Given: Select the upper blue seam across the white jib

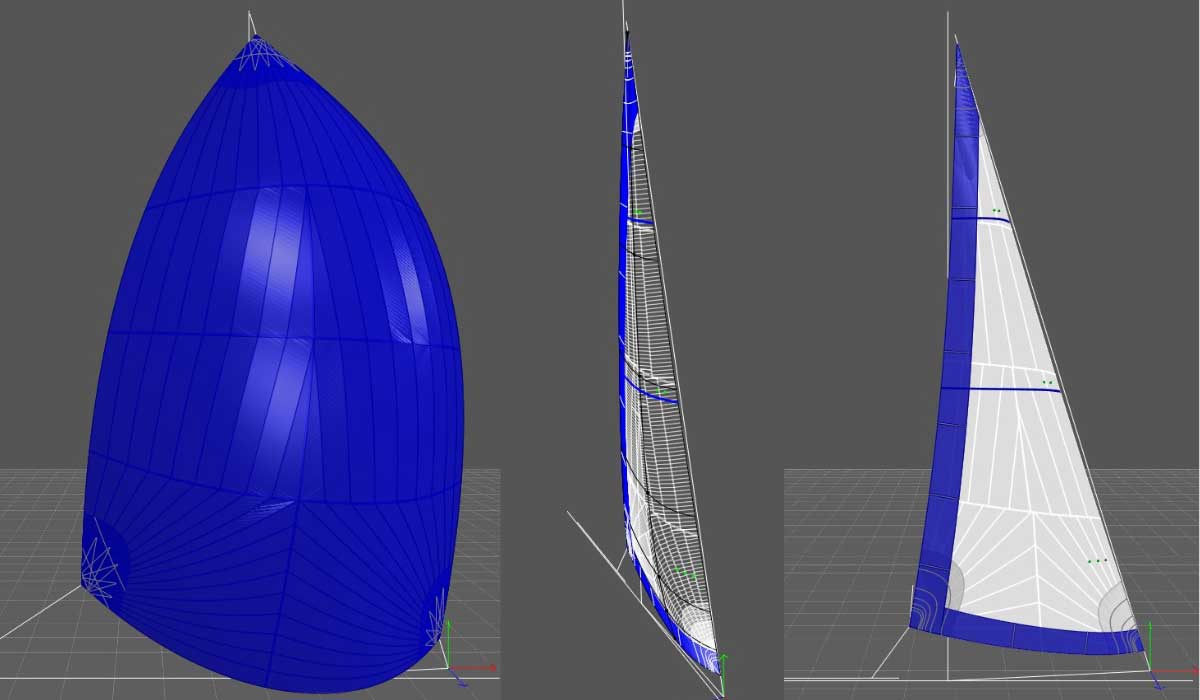Looking at the screenshot, I should pos(980,218).
